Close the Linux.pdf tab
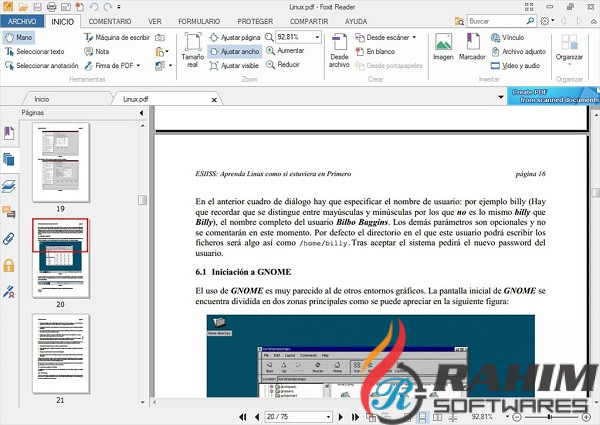Image resolution: width=600 pixels, height=425 pixels. (214, 100)
